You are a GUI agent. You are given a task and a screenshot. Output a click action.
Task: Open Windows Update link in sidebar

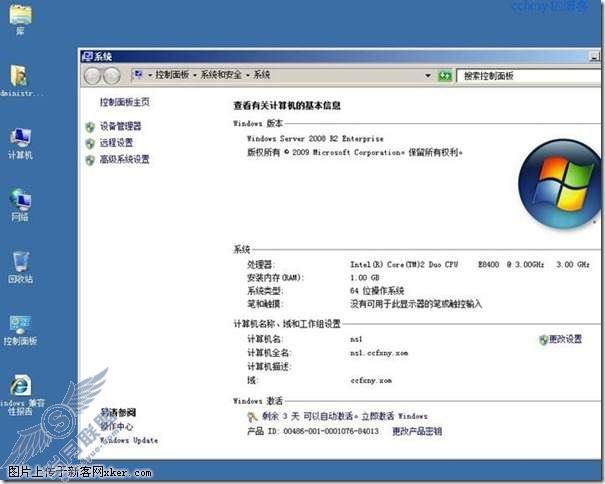(x=129, y=440)
